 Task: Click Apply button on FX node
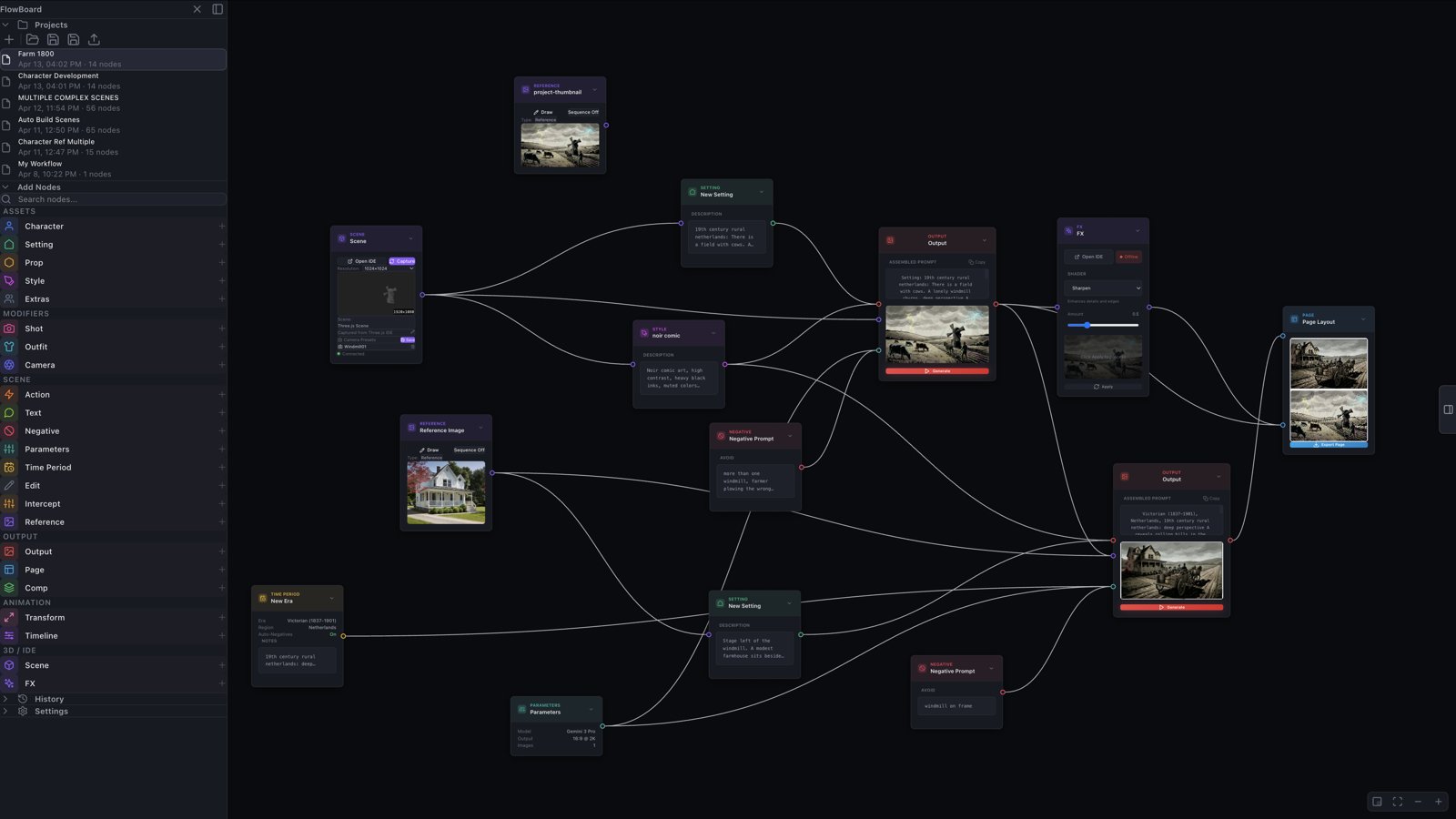click(x=1103, y=387)
